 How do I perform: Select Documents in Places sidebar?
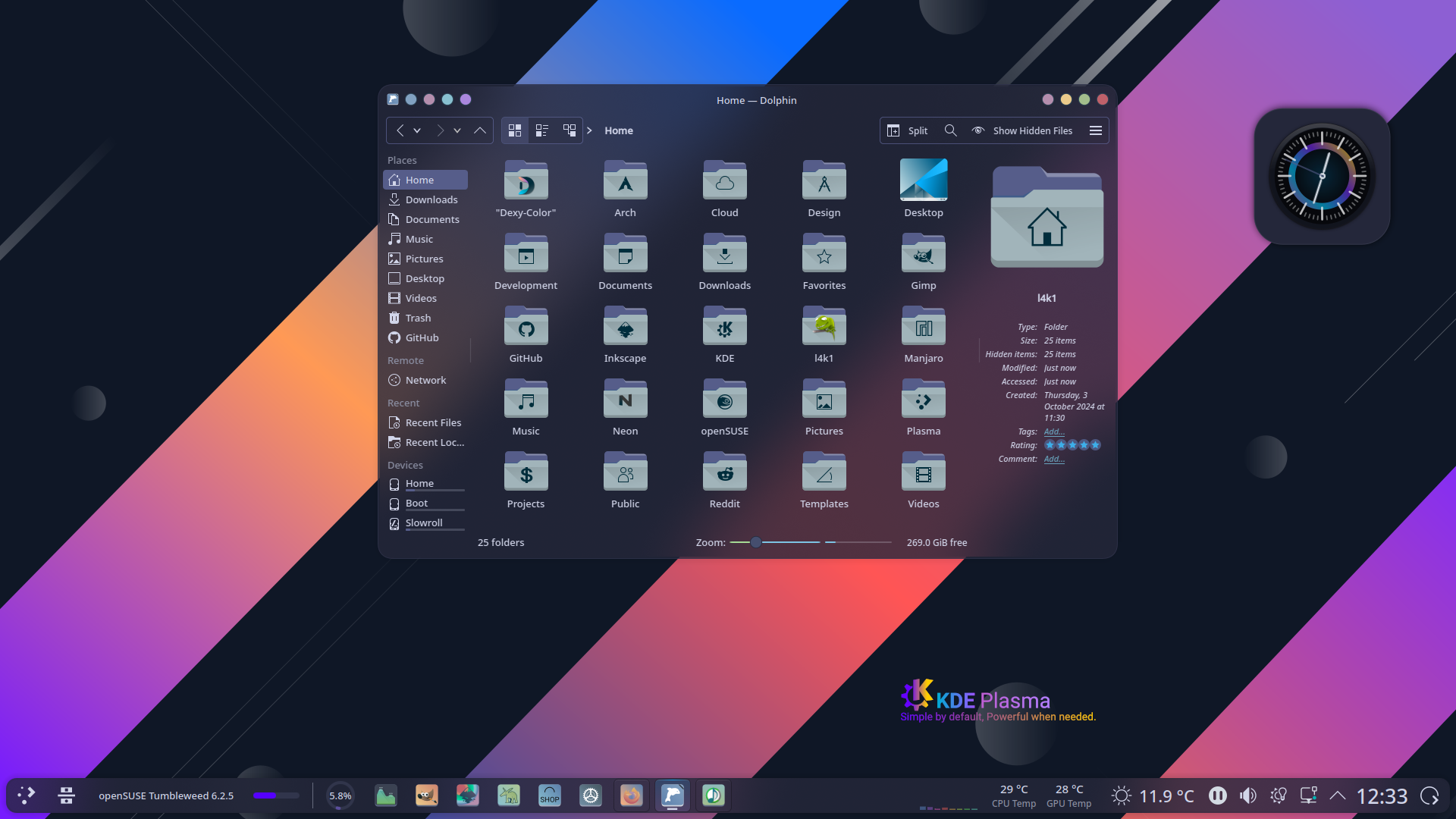[x=425, y=219]
